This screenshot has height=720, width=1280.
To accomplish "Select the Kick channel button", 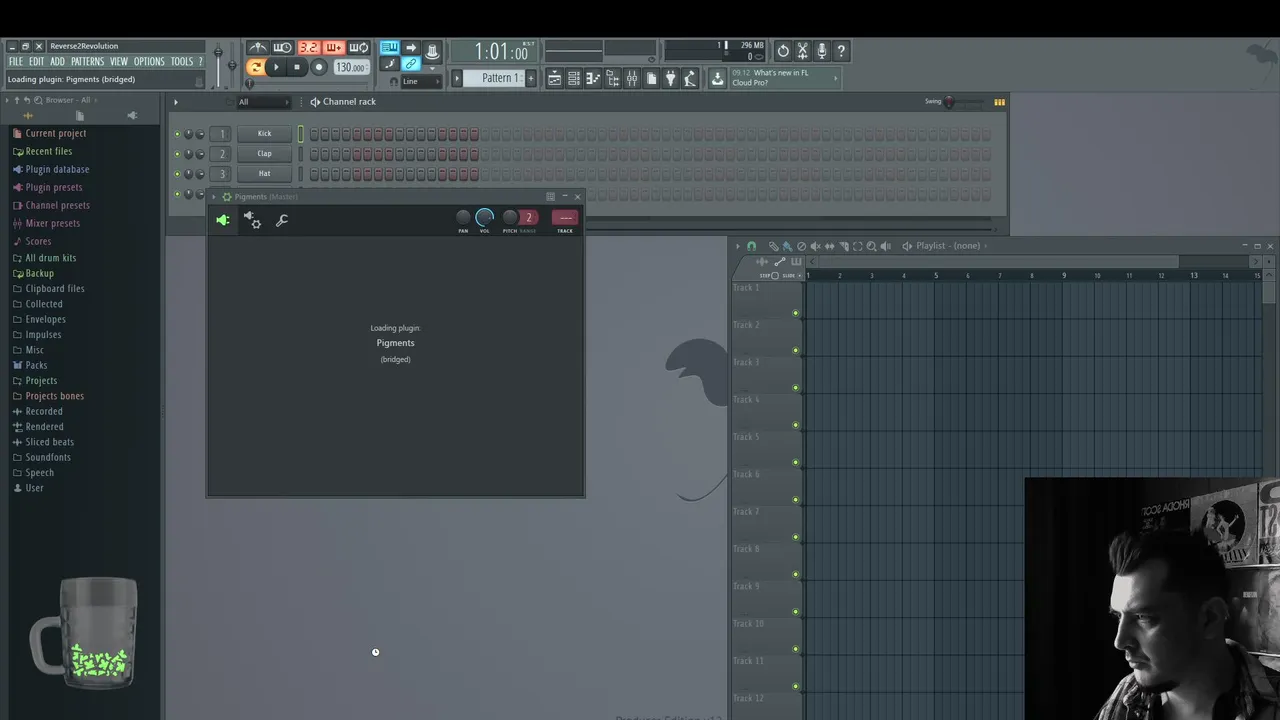I will 264,134.
